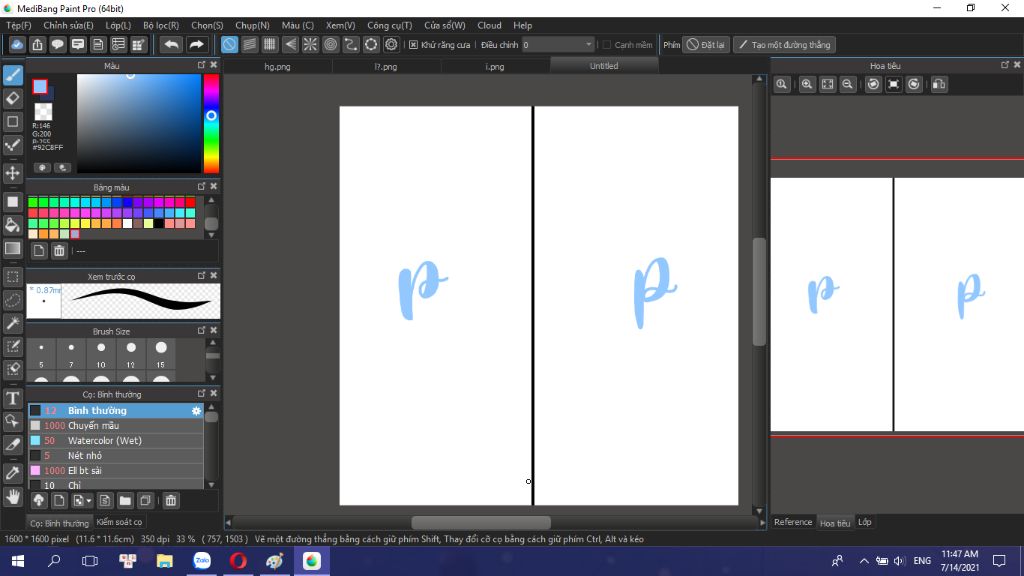Undock the Cọ: Bình thường panel

click(201, 393)
